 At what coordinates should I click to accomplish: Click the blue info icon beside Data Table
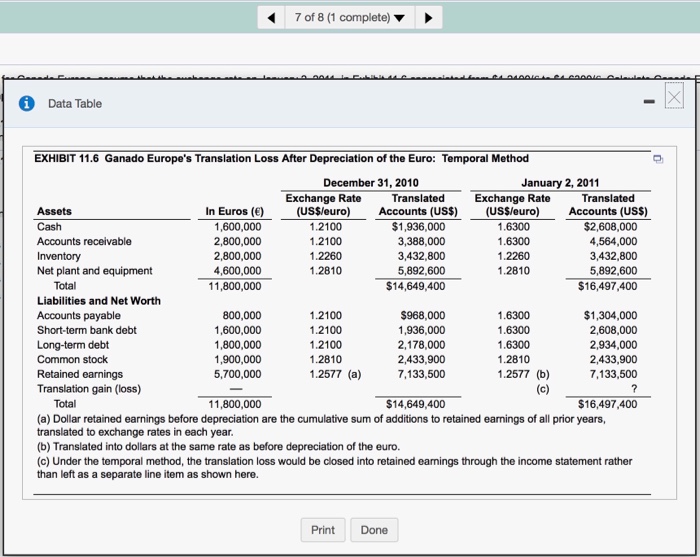[27, 104]
